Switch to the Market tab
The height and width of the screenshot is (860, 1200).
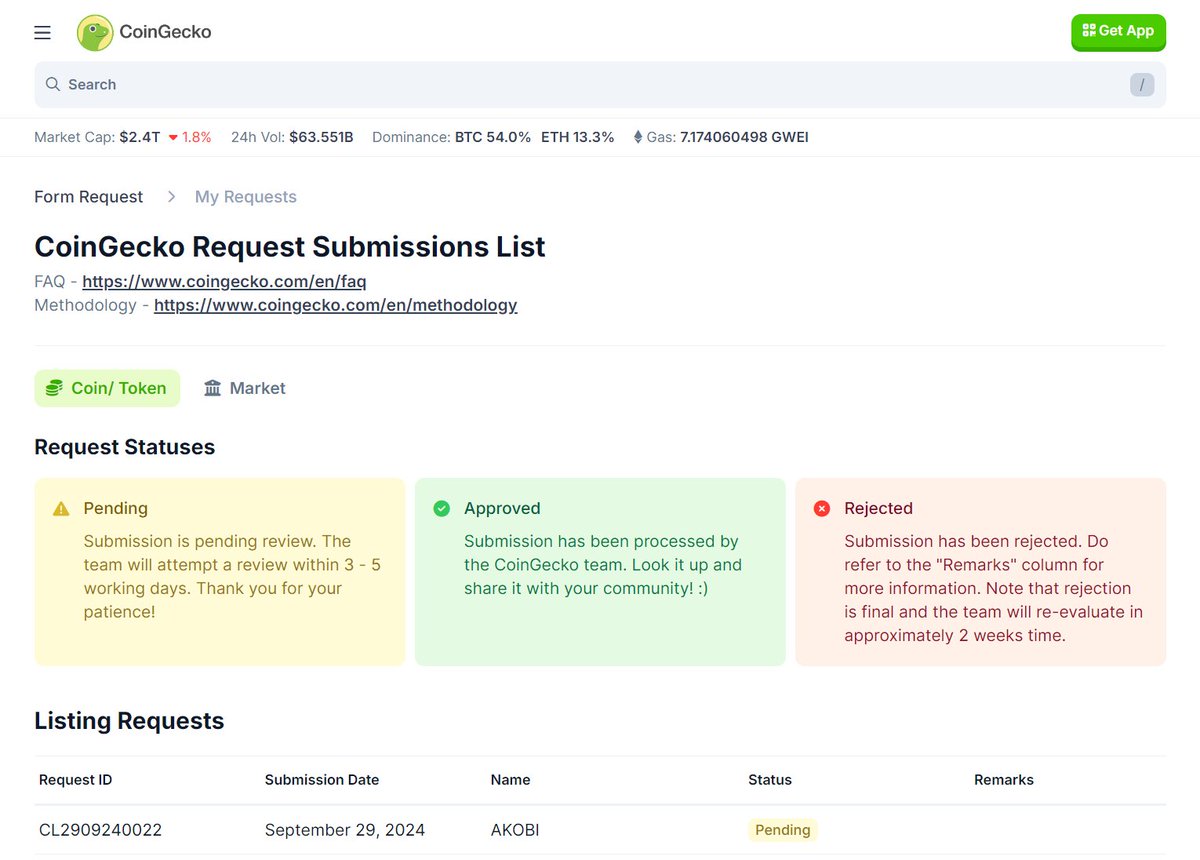245,388
